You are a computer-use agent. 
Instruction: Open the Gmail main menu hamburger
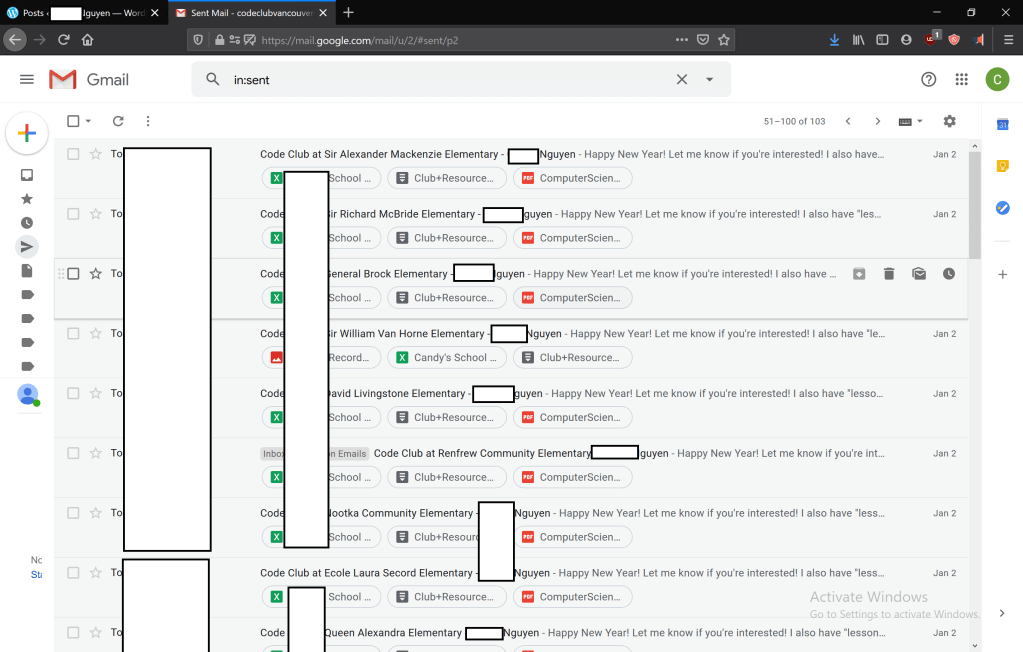27,79
